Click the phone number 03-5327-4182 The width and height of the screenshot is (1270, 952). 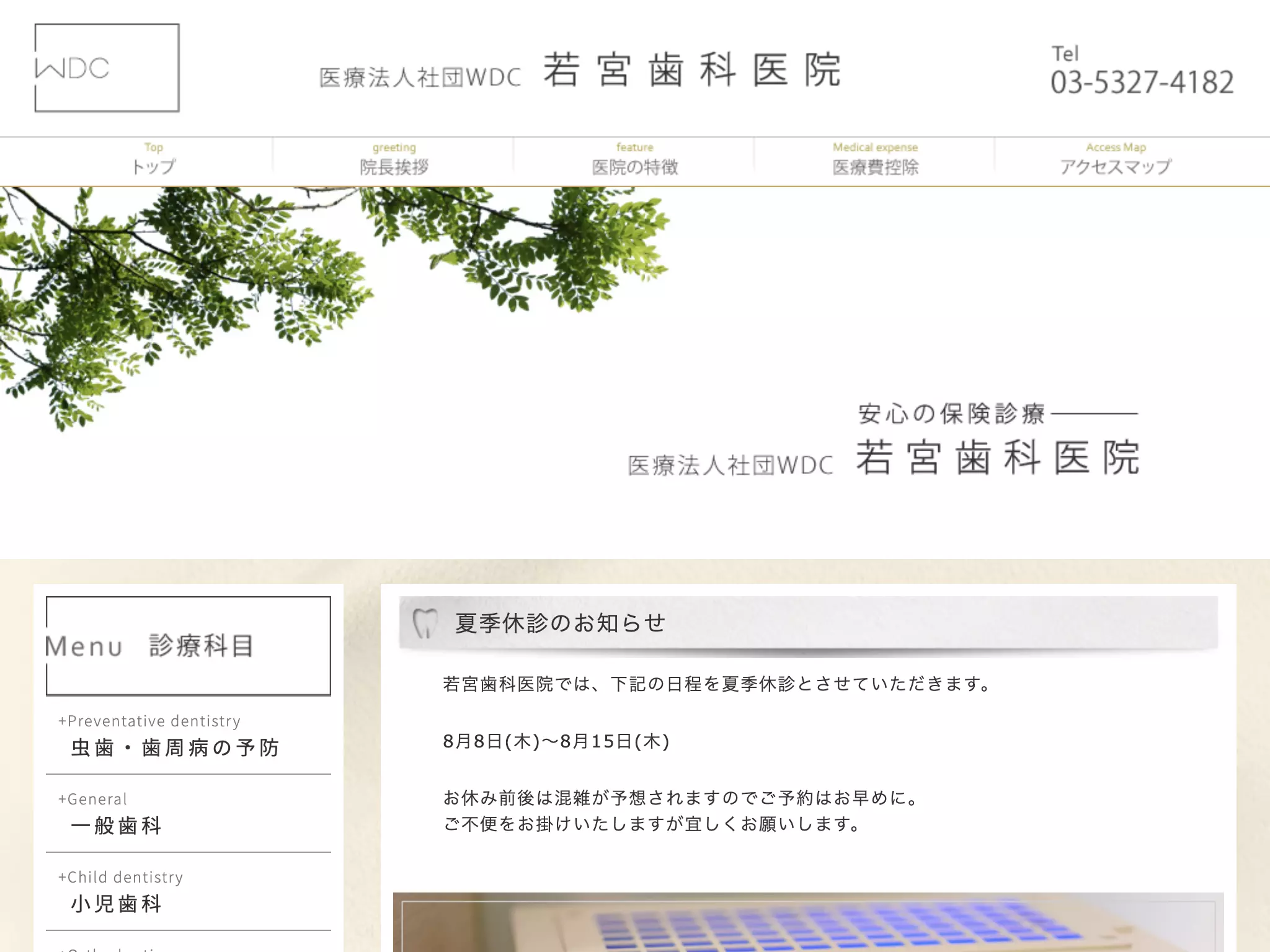1142,82
